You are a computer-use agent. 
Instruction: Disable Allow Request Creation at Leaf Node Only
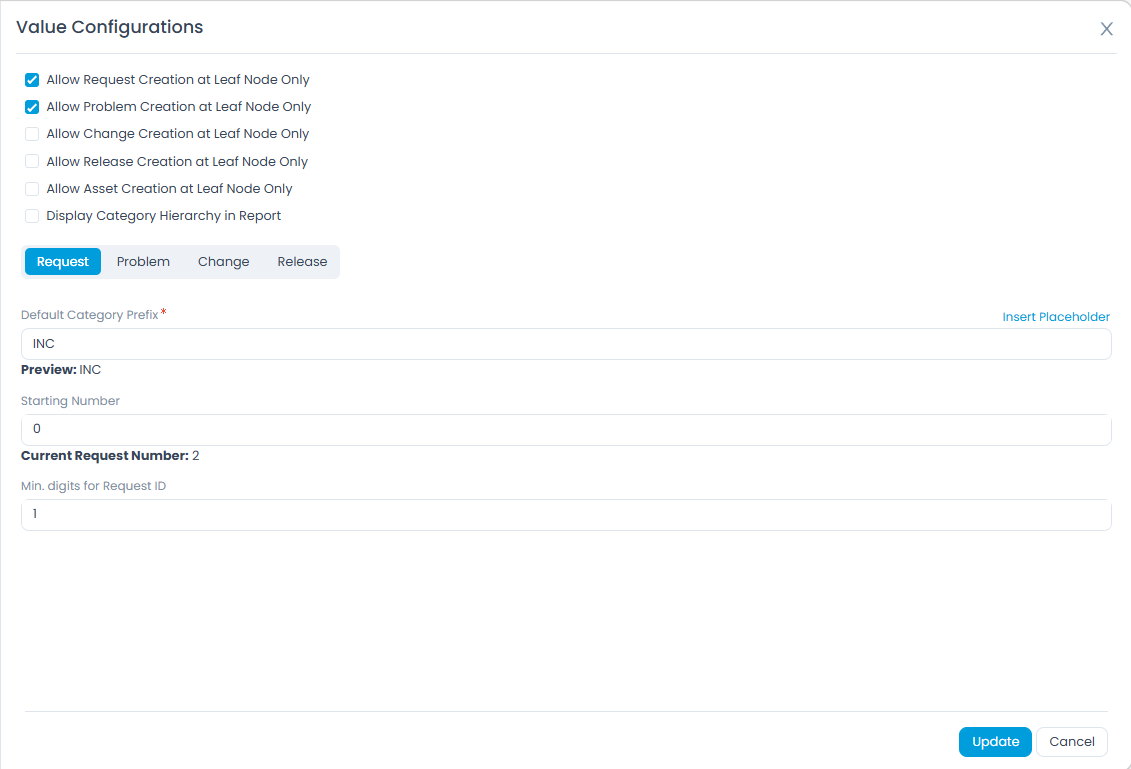coord(31,80)
